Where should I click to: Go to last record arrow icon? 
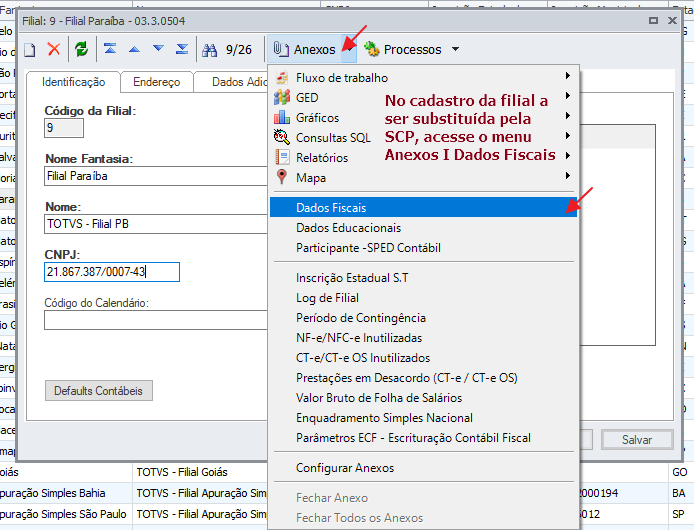pyautogui.click(x=182, y=49)
